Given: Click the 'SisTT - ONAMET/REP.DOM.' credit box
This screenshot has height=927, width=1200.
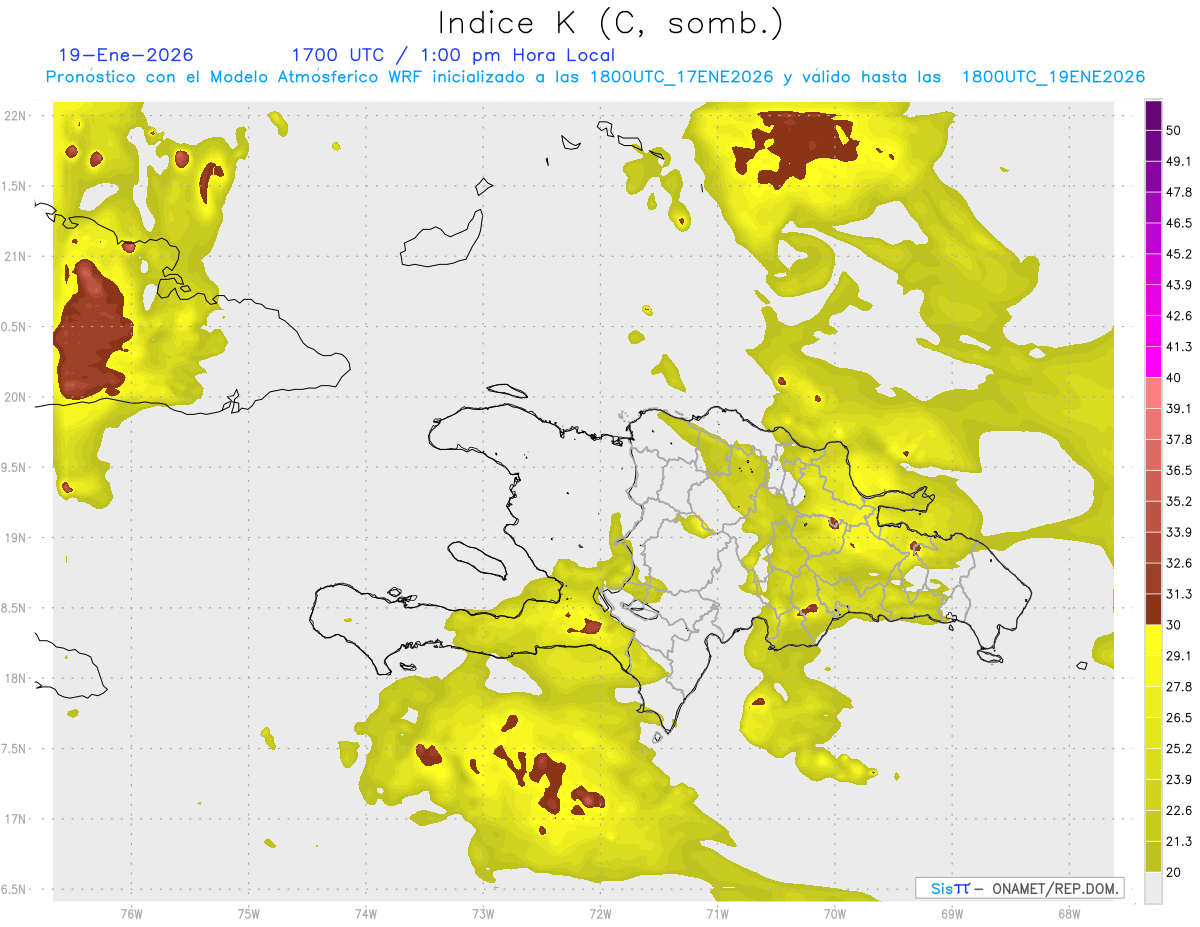Looking at the screenshot, I should [1019, 888].
